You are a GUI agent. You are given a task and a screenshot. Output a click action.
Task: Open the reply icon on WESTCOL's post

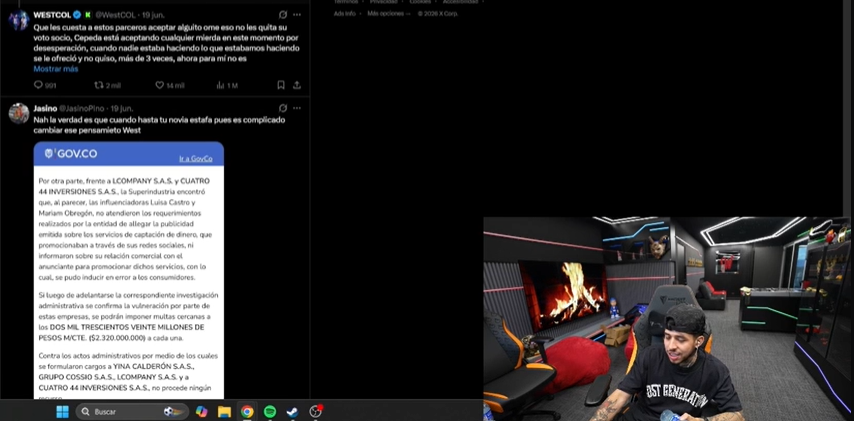coord(38,85)
